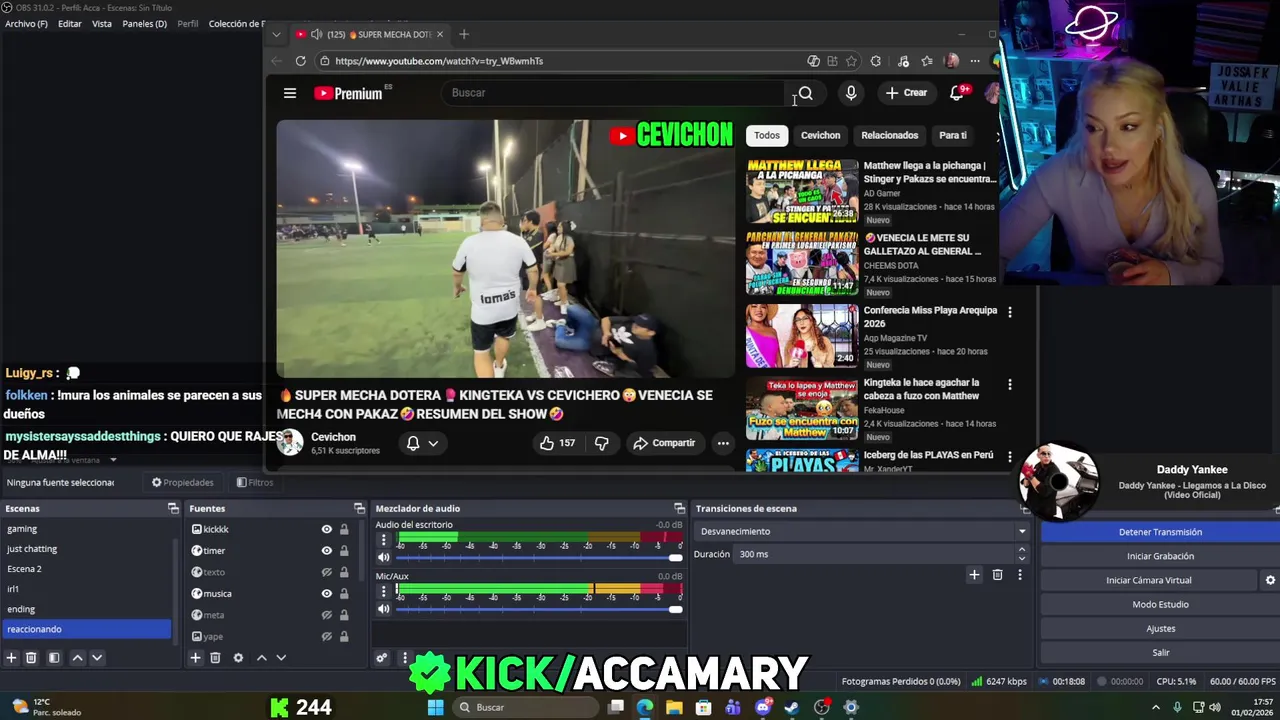Remove source with trash icon in Fuentes
1280x720 pixels.
[x=215, y=658]
